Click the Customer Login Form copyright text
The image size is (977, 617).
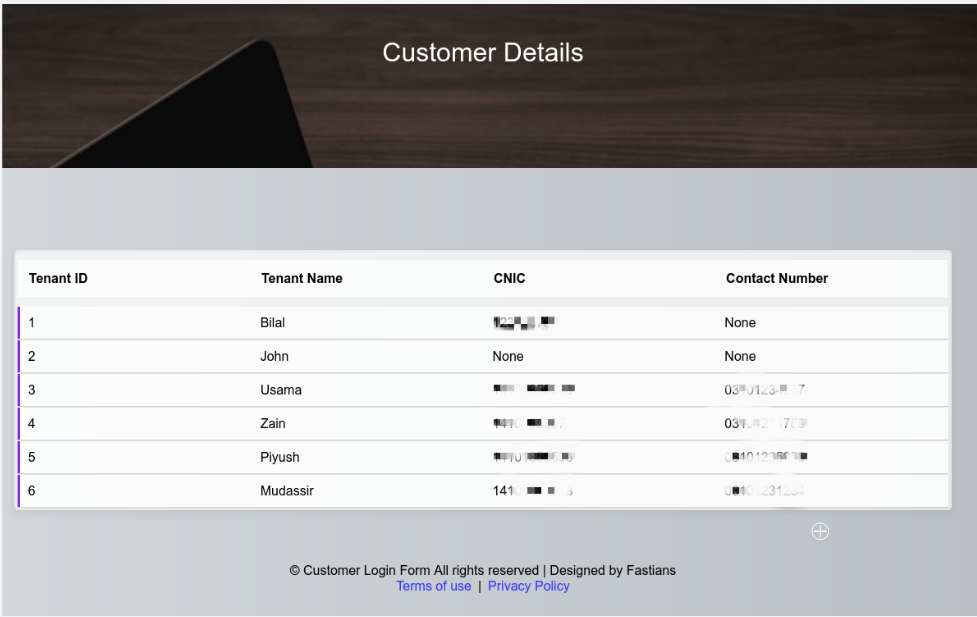[x=482, y=570]
